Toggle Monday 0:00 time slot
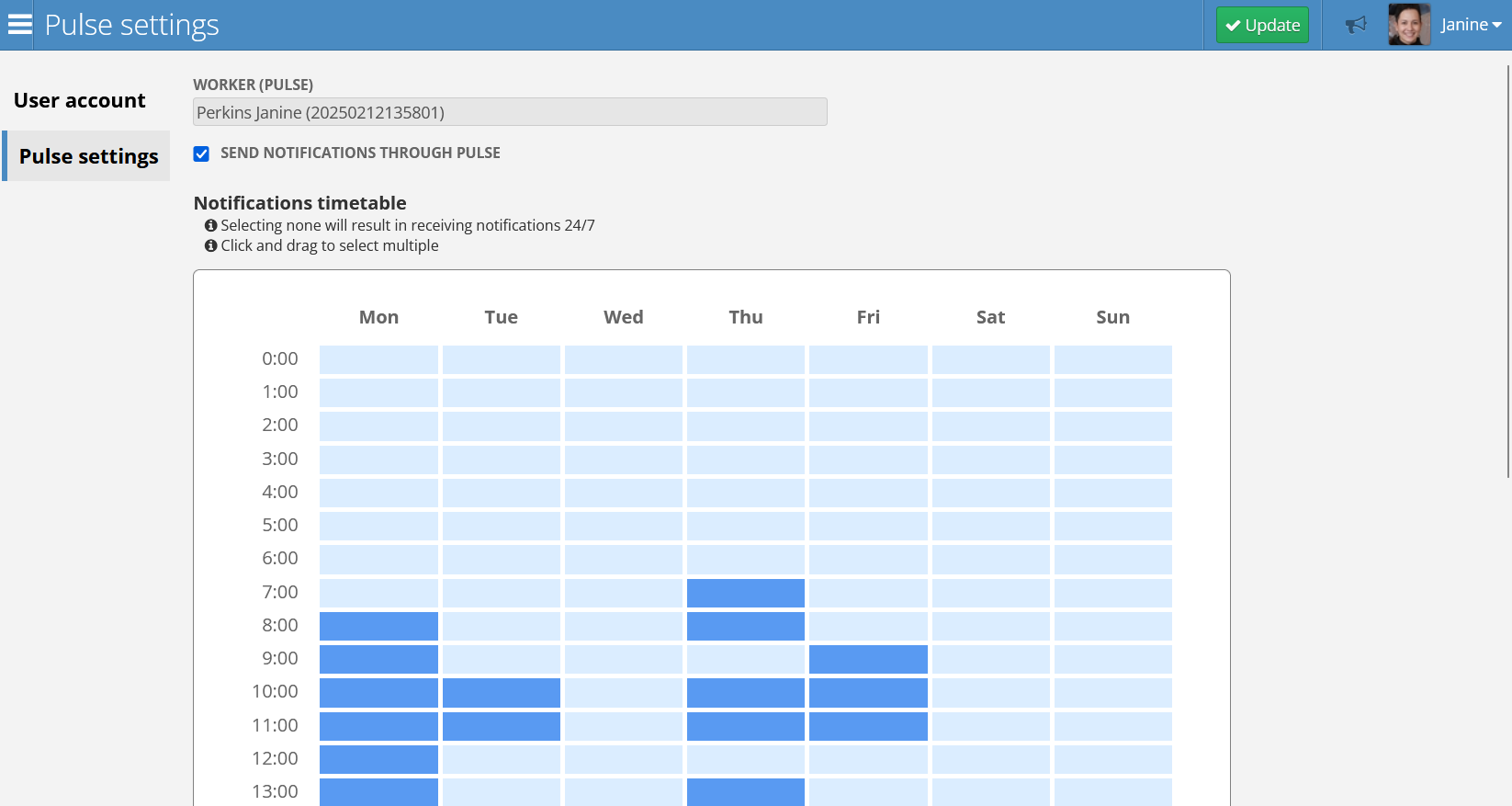The image size is (1512, 806). pyautogui.click(x=378, y=359)
